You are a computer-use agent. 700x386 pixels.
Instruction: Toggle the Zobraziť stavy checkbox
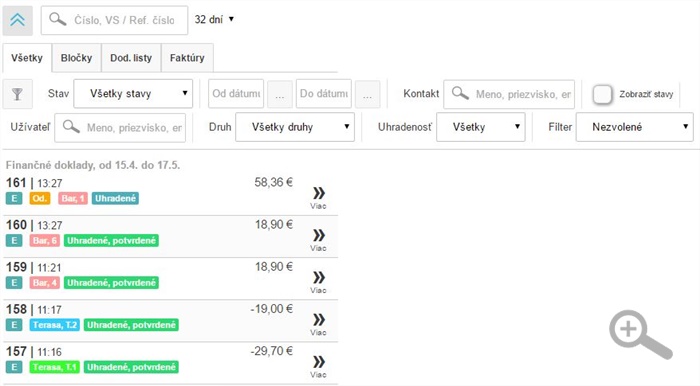click(602, 94)
